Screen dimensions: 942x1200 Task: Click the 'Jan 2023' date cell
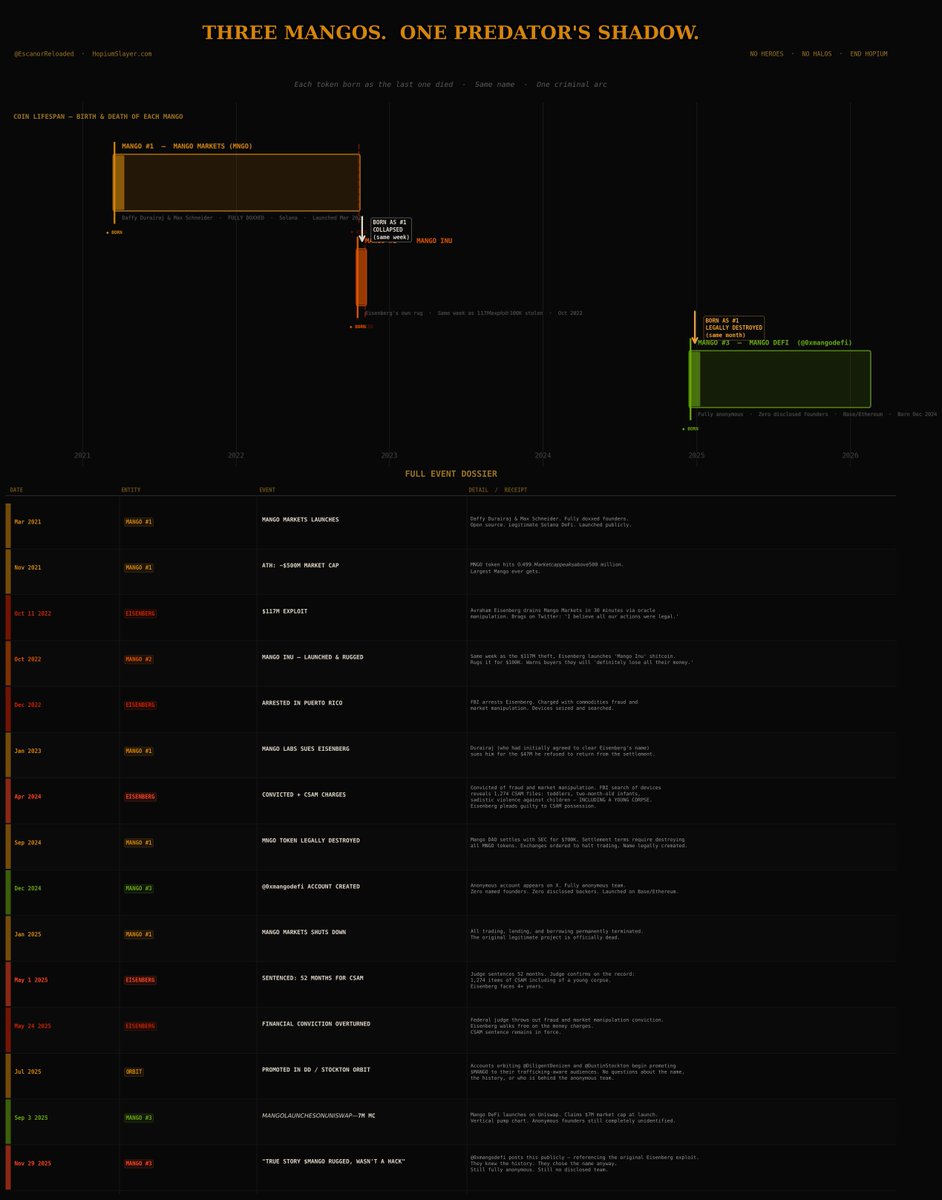pyautogui.click(x=27, y=751)
